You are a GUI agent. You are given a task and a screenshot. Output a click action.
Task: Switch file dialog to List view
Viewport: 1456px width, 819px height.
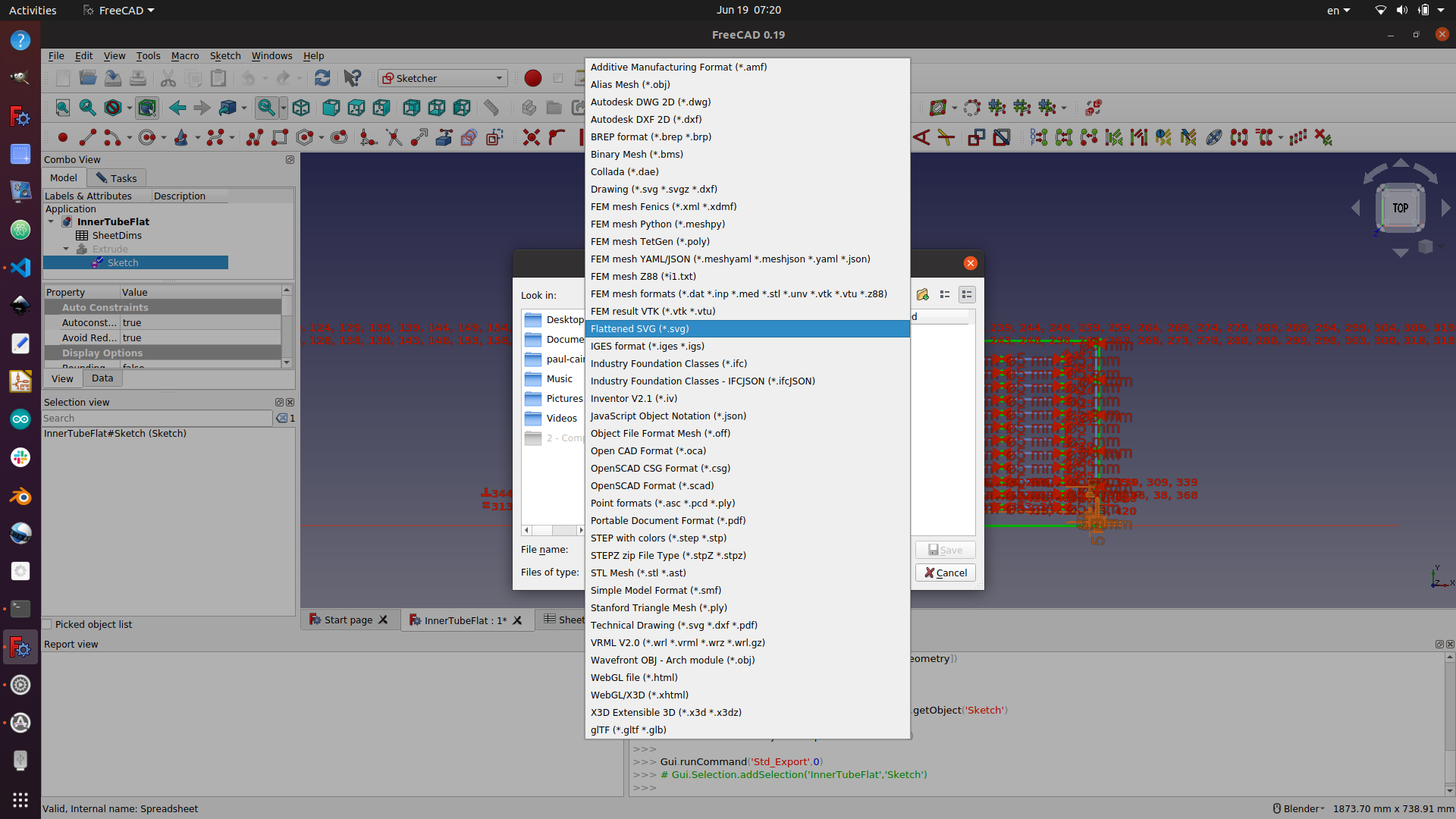[945, 294]
